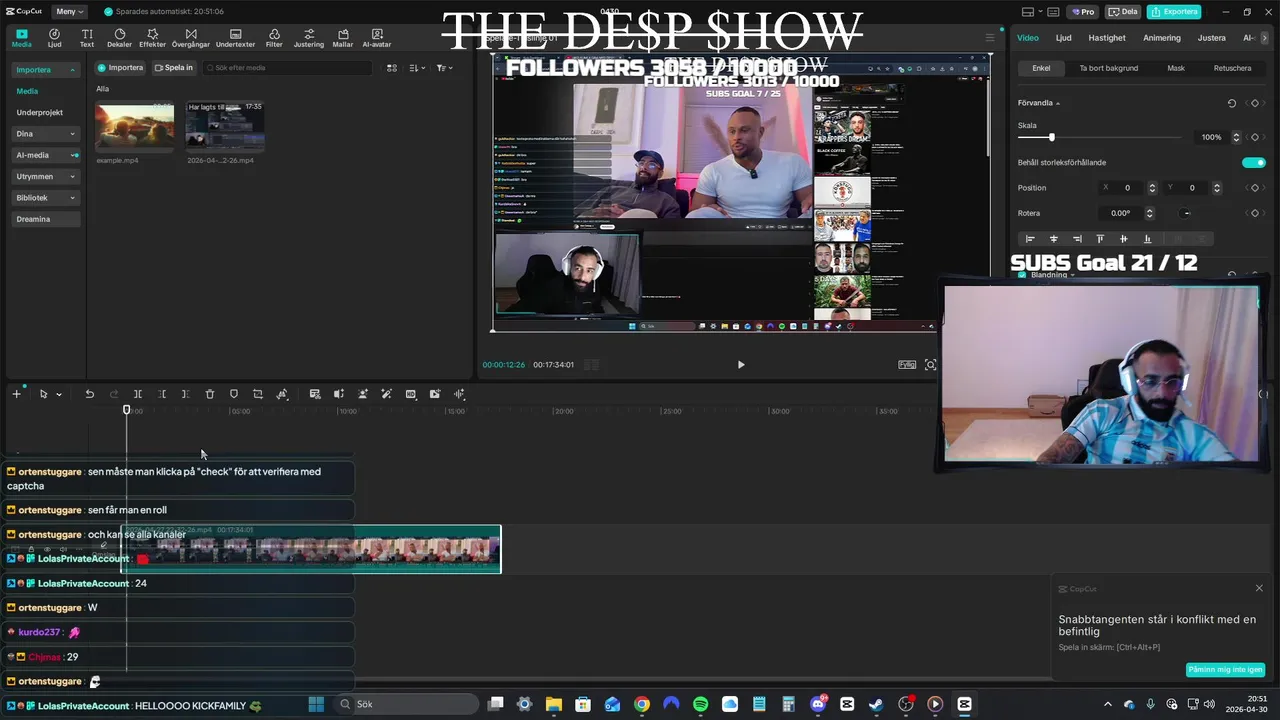The height and width of the screenshot is (720, 1280).
Task: Open the media sort options dropdown
Action: click(418, 68)
